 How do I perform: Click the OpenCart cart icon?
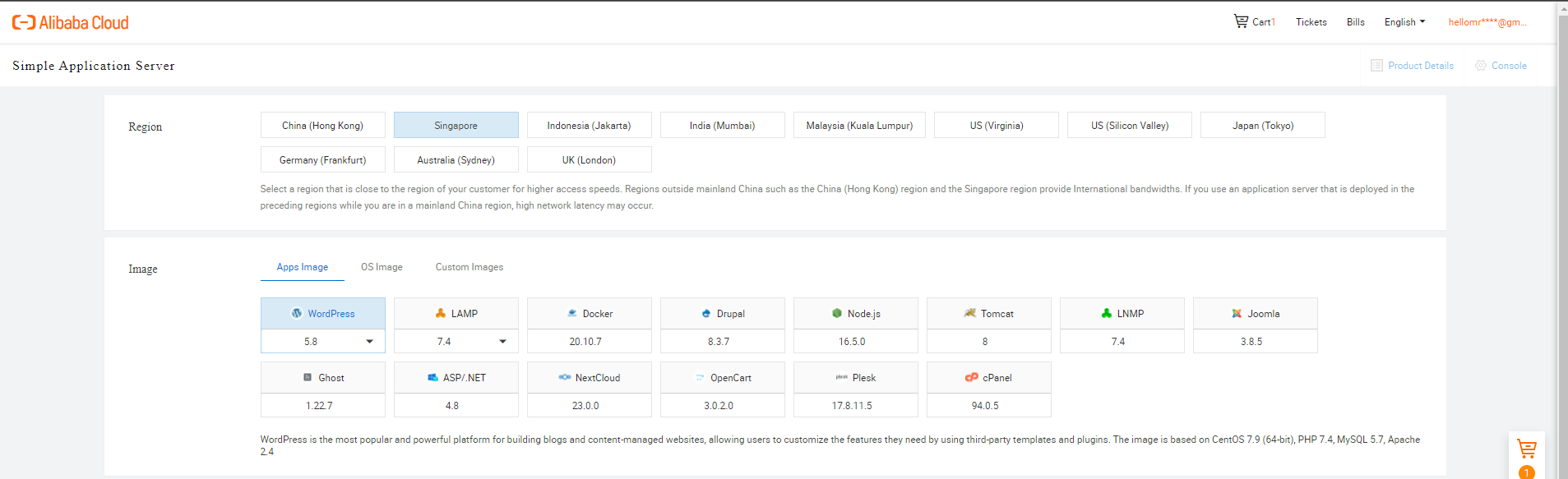(x=701, y=377)
